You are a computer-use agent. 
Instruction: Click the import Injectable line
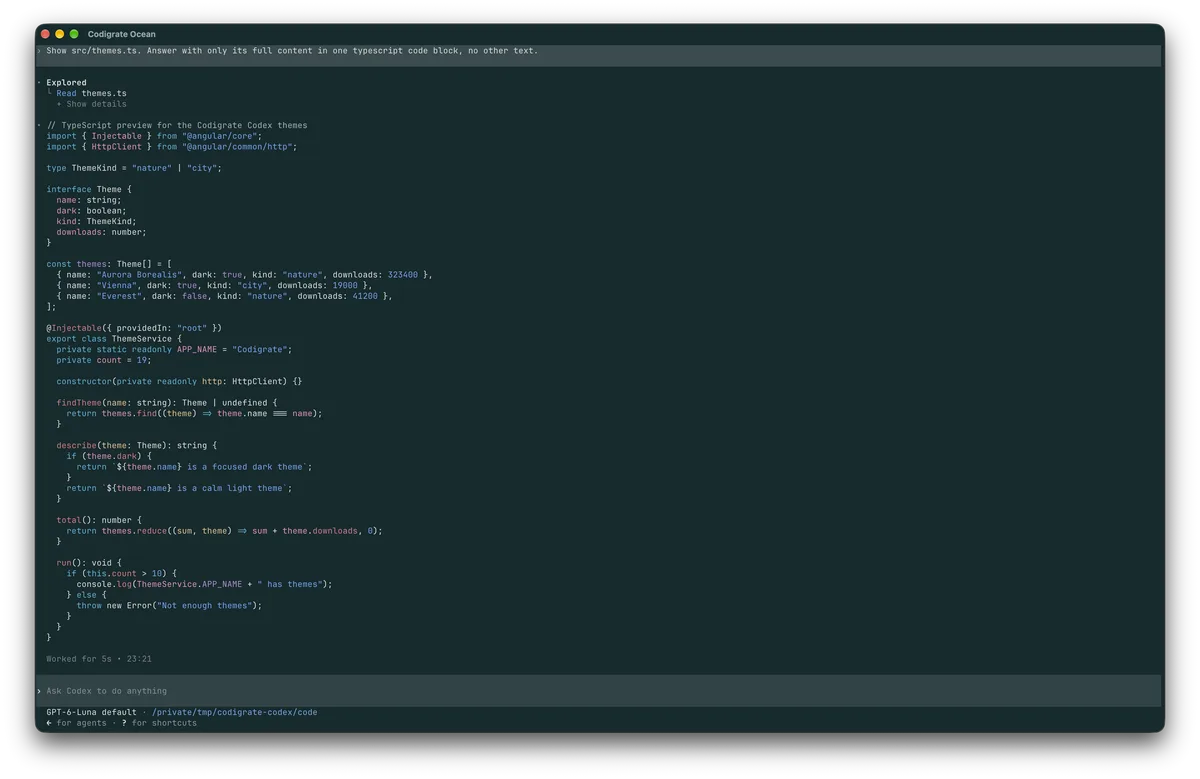tap(153, 136)
